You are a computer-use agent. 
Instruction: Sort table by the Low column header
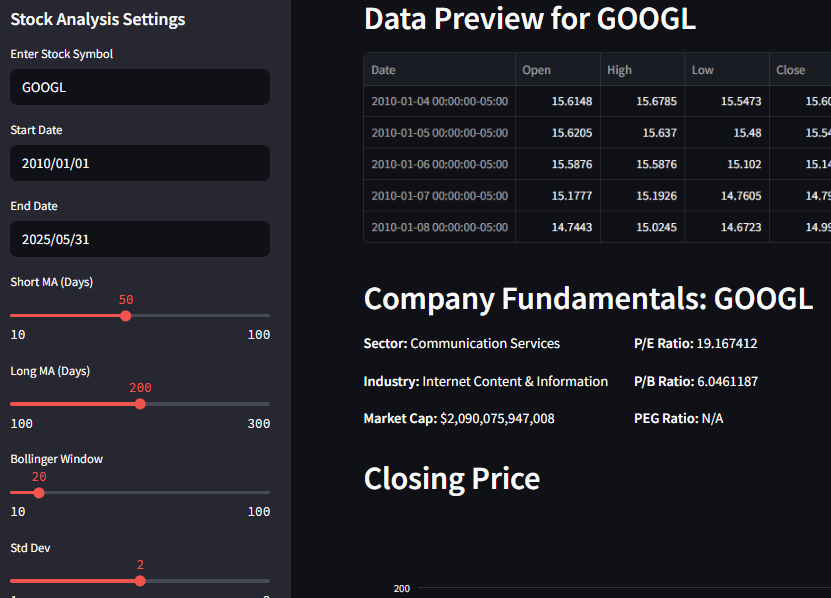coord(726,70)
